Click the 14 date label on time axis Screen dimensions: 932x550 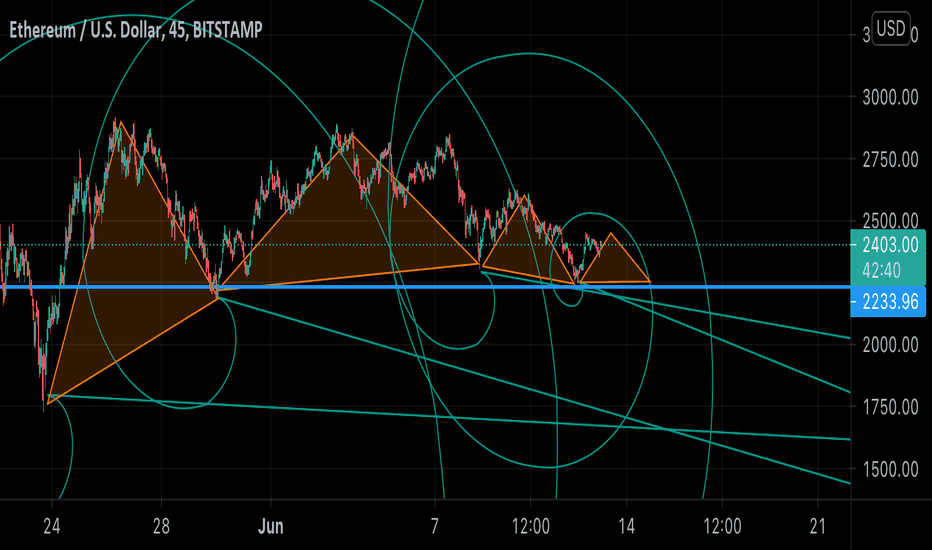tap(626, 526)
